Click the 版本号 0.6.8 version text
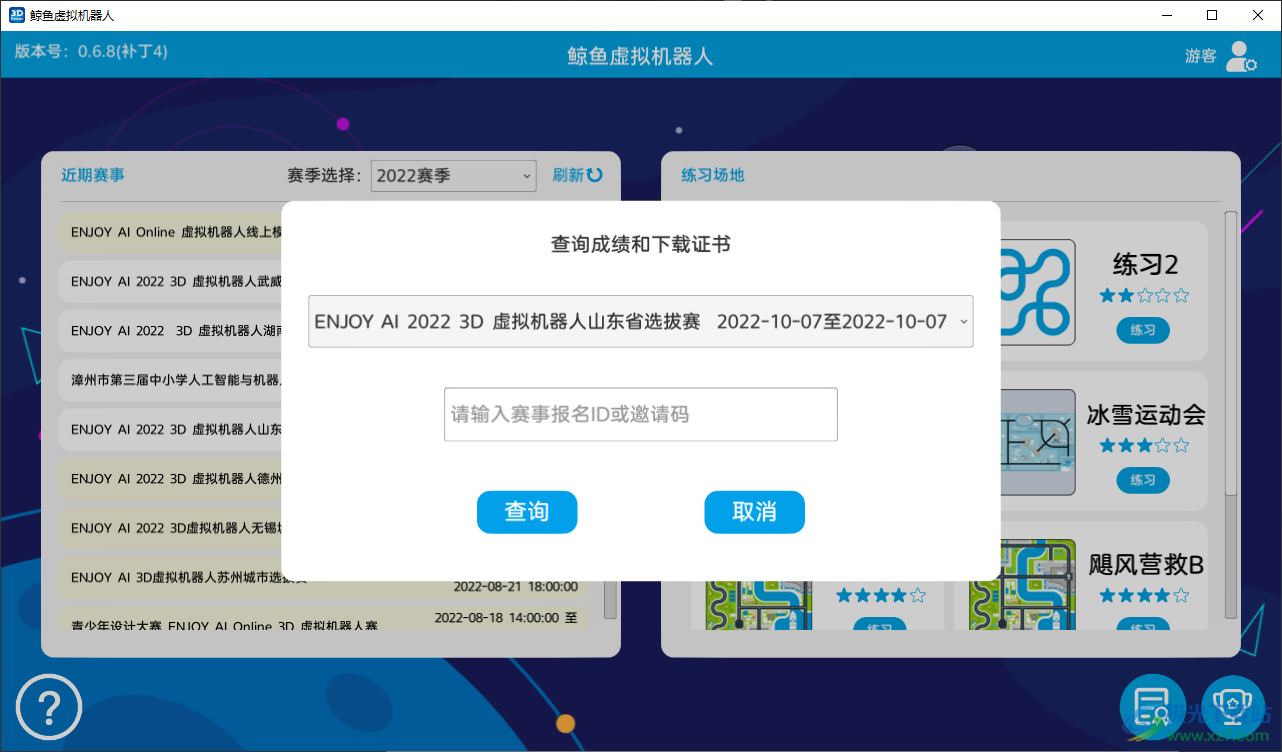This screenshot has width=1282, height=752. 91,51
